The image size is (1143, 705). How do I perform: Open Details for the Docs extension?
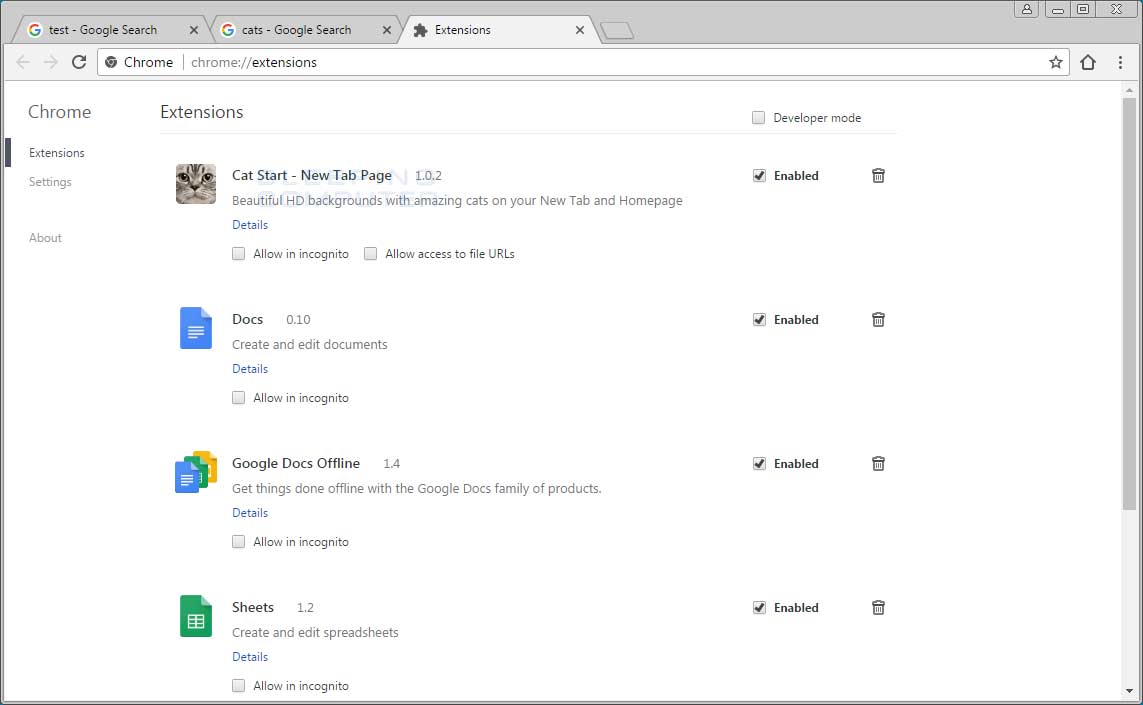pyautogui.click(x=250, y=369)
